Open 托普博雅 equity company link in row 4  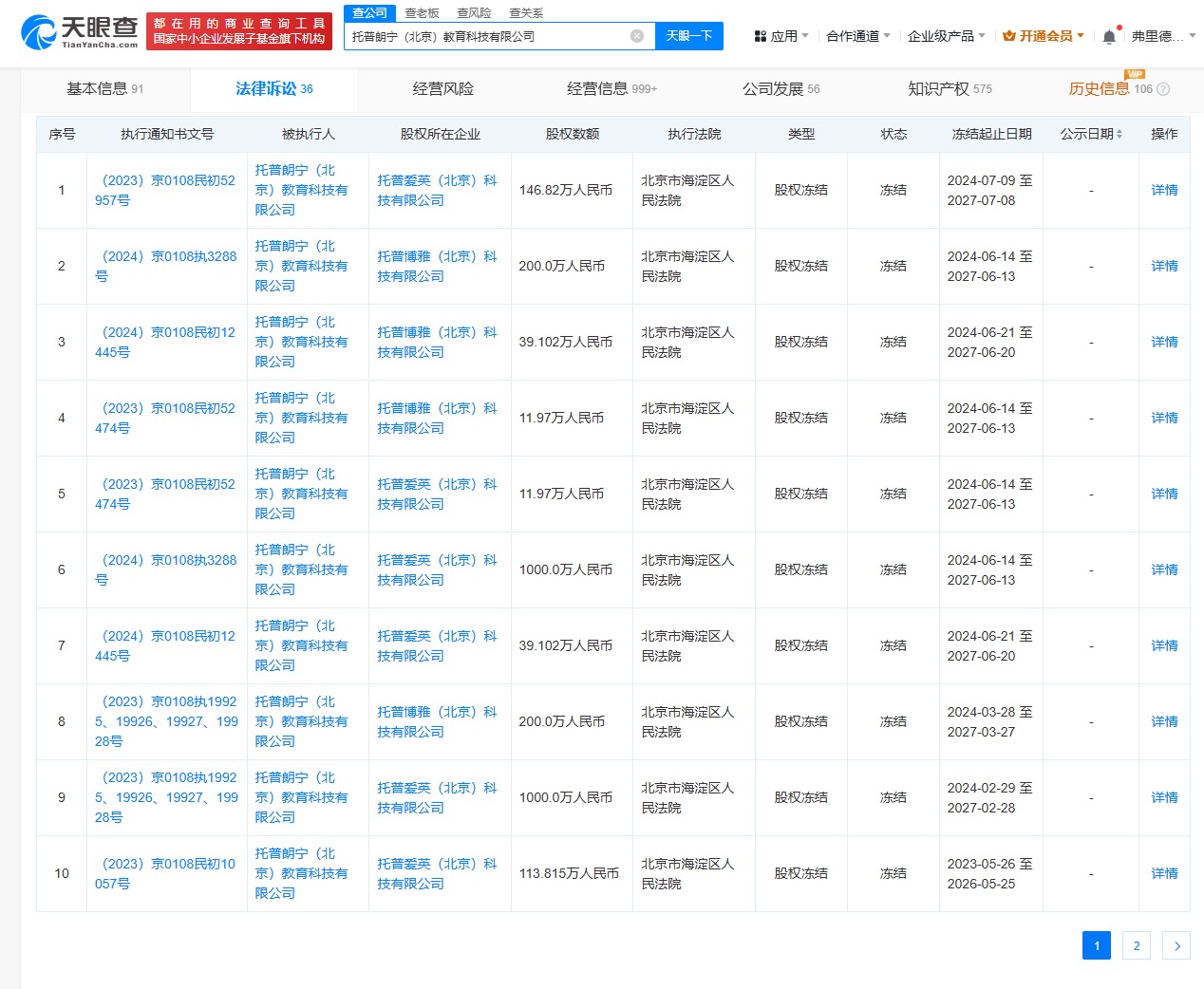coord(437,418)
